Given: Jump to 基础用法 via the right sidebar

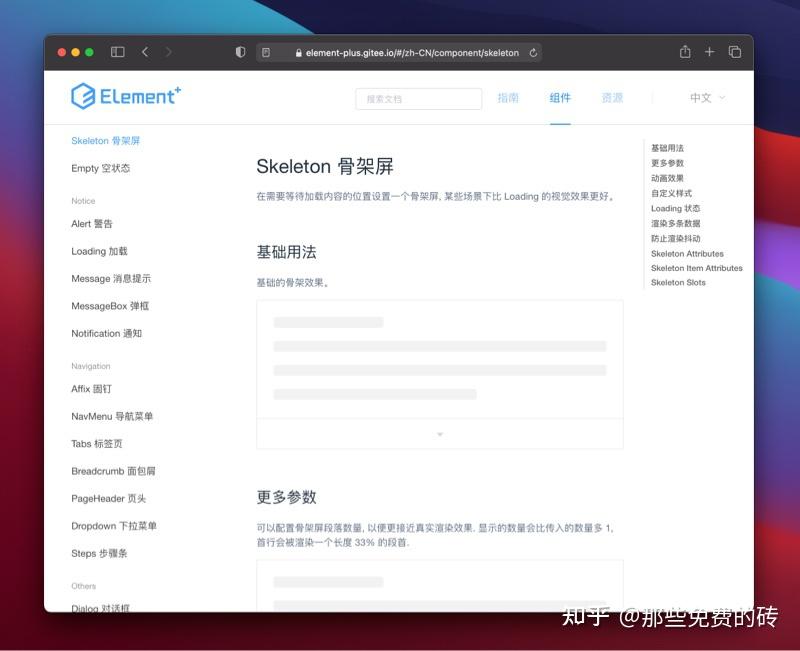Looking at the screenshot, I should (666, 148).
